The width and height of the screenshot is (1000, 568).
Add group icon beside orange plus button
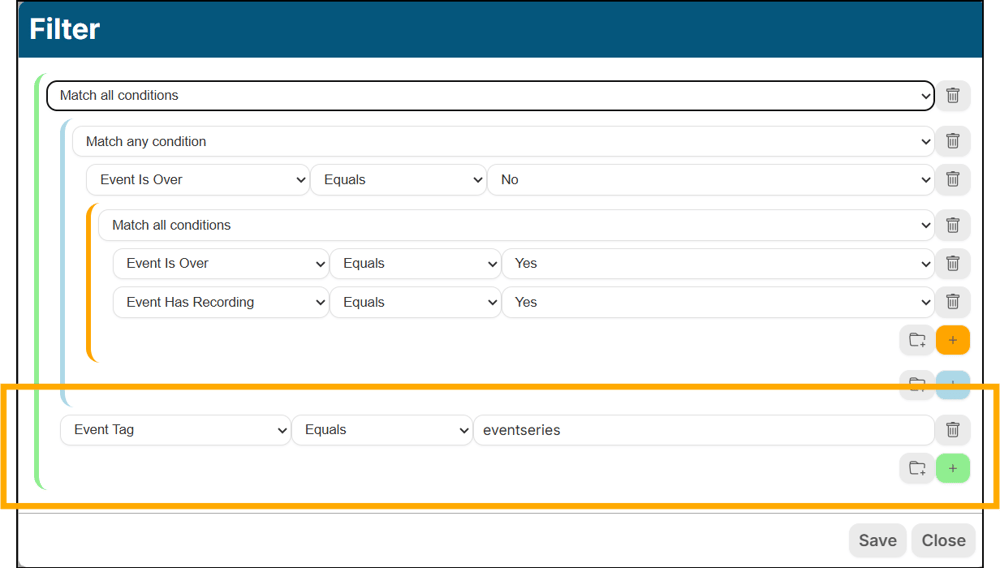pyautogui.click(x=917, y=340)
